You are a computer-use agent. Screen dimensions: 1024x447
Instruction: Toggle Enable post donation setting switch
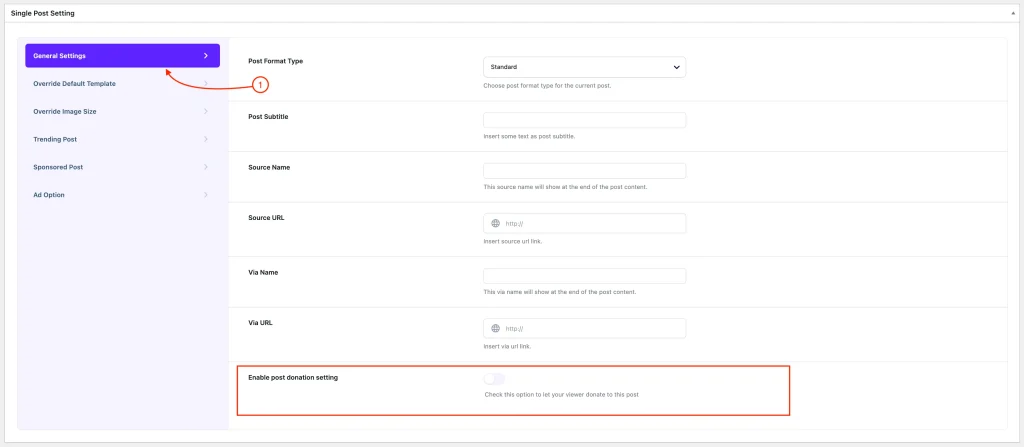[494, 379]
